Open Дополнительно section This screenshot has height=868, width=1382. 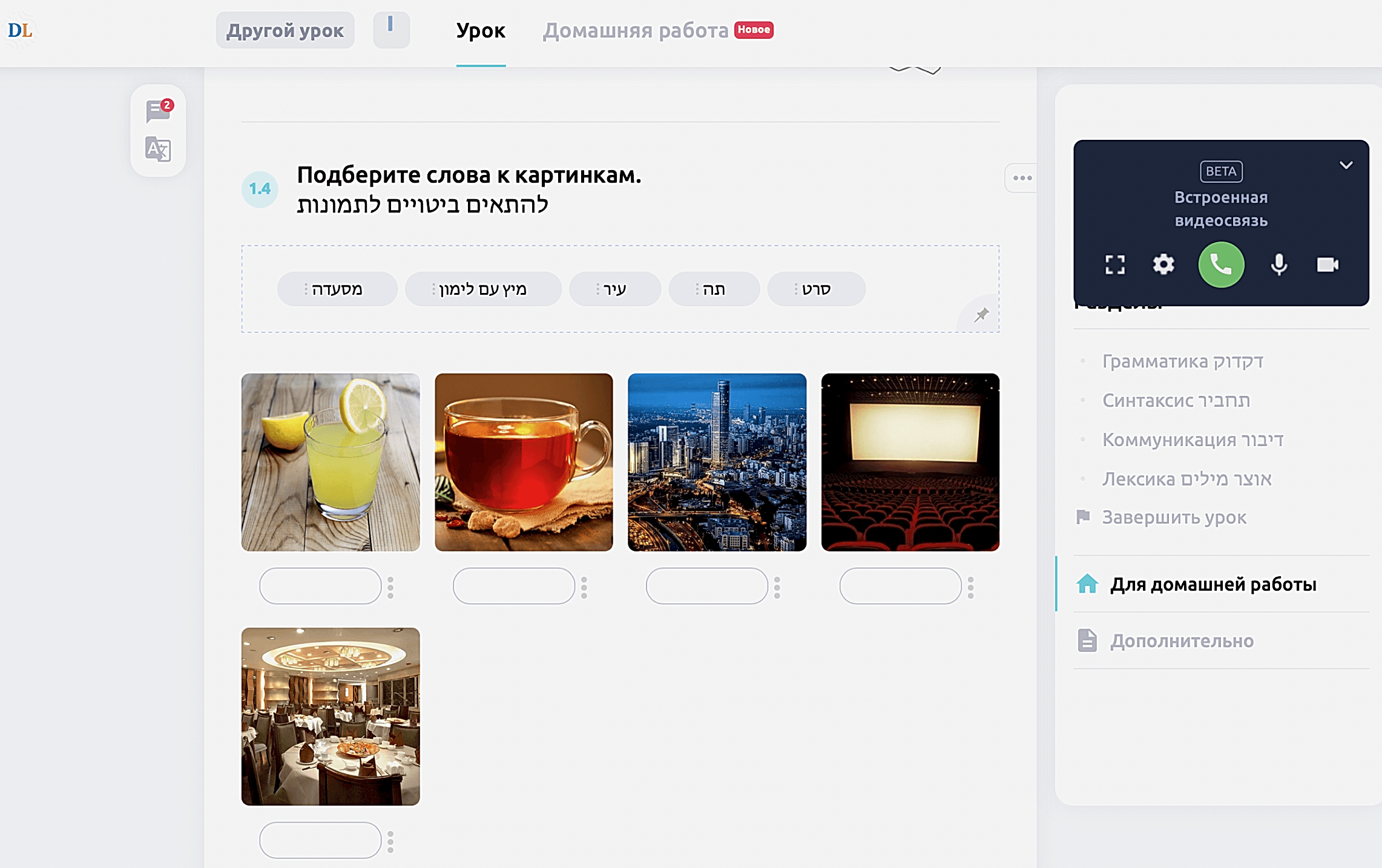click(x=1182, y=641)
